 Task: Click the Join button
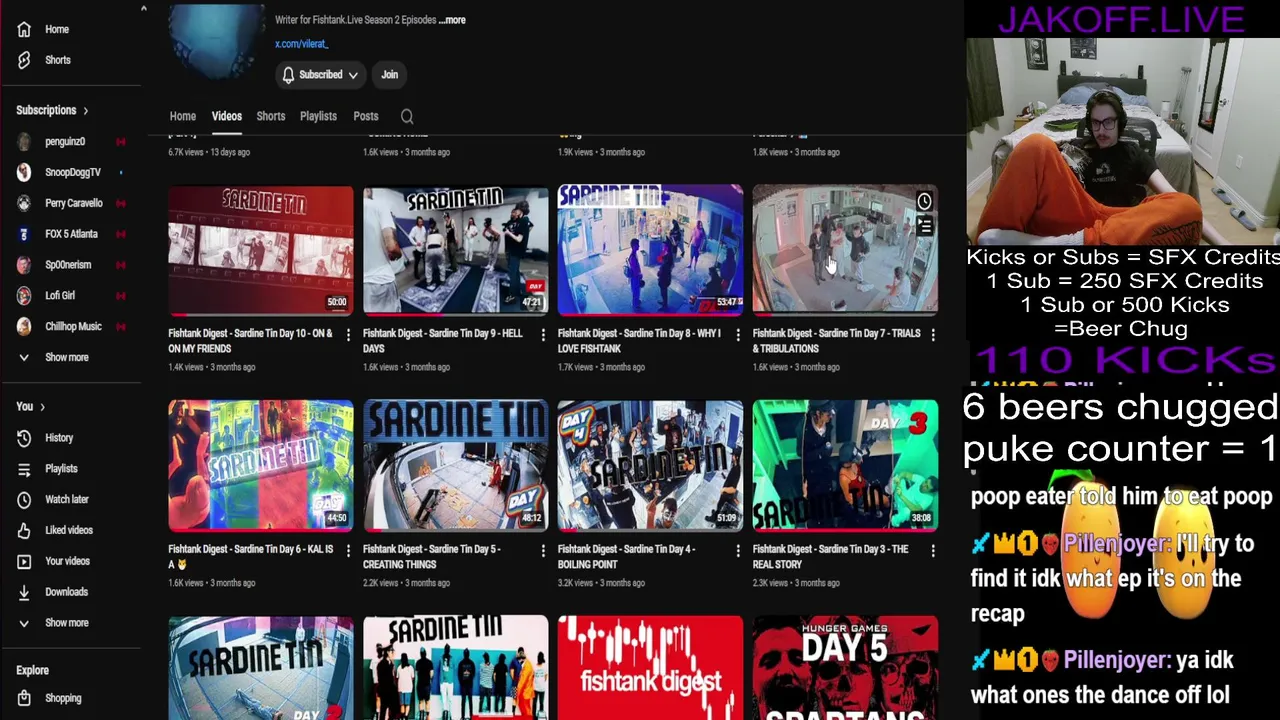pyautogui.click(x=389, y=75)
